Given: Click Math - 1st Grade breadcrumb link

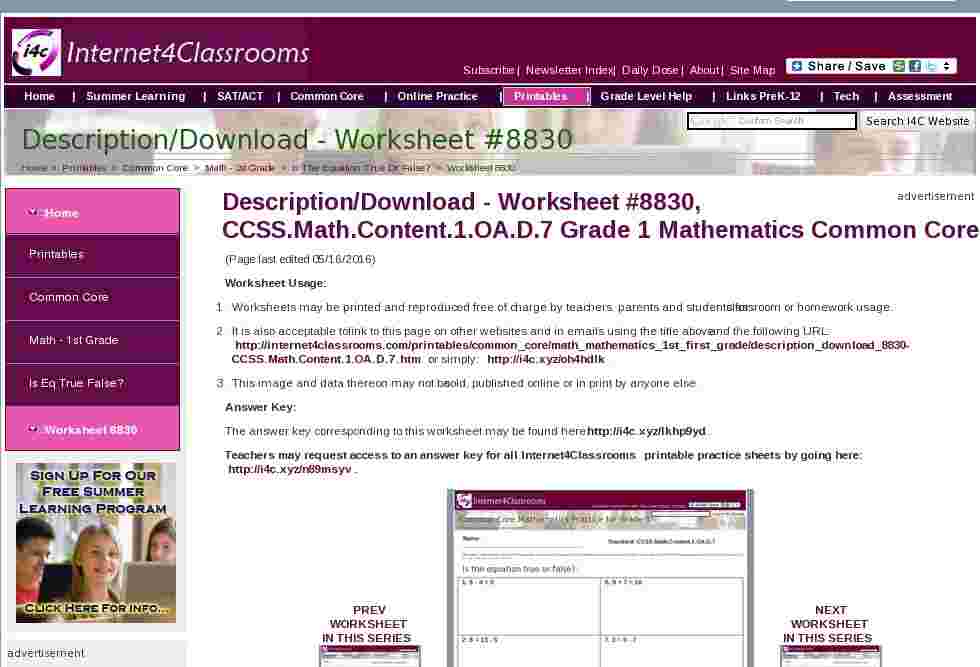Looking at the screenshot, I should click(240, 168).
